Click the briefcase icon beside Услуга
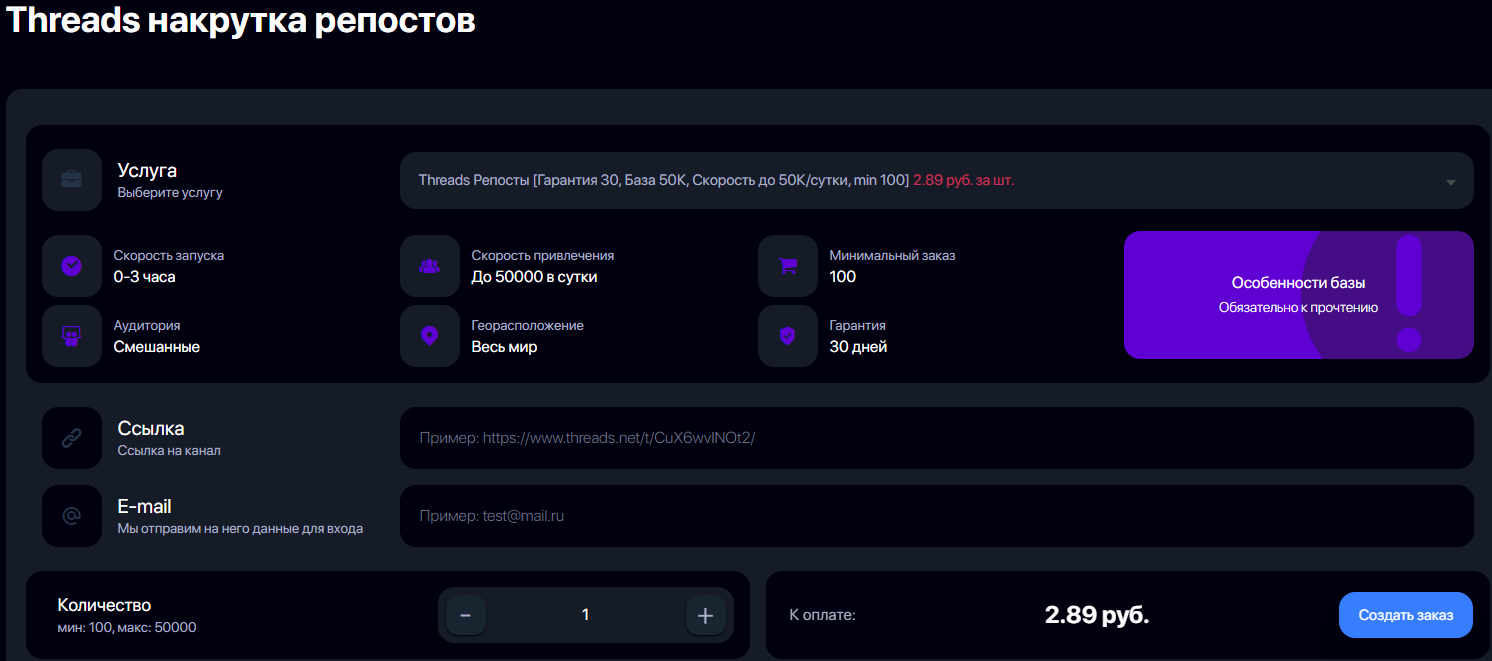Viewport: 1492px width, 661px height. pyautogui.click(x=72, y=180)
